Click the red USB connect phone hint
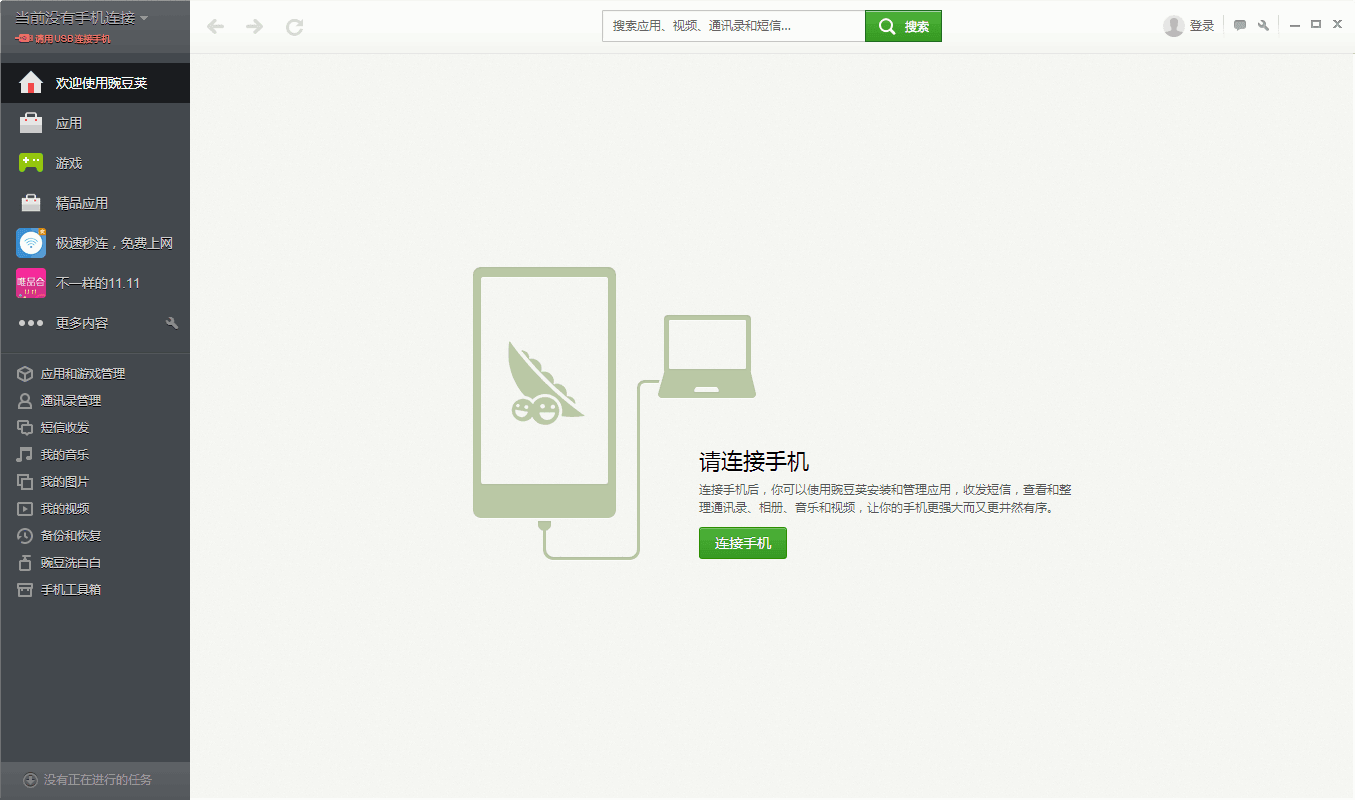 pyautogui.click(x=64, y=38)
